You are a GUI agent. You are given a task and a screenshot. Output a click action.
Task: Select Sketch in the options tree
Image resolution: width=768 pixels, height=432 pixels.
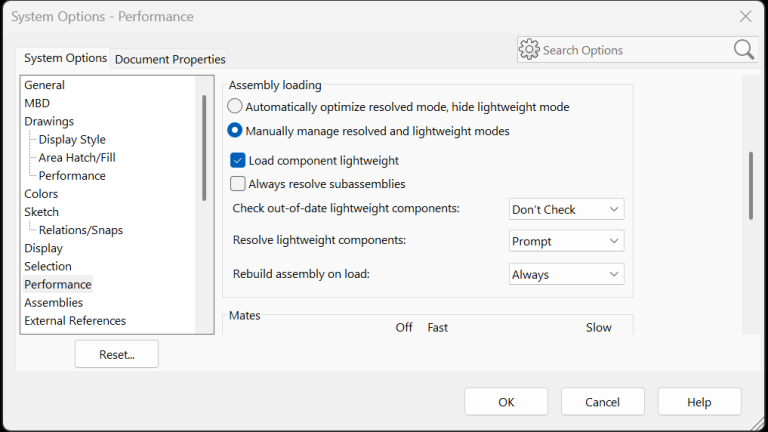click(42, 212)
